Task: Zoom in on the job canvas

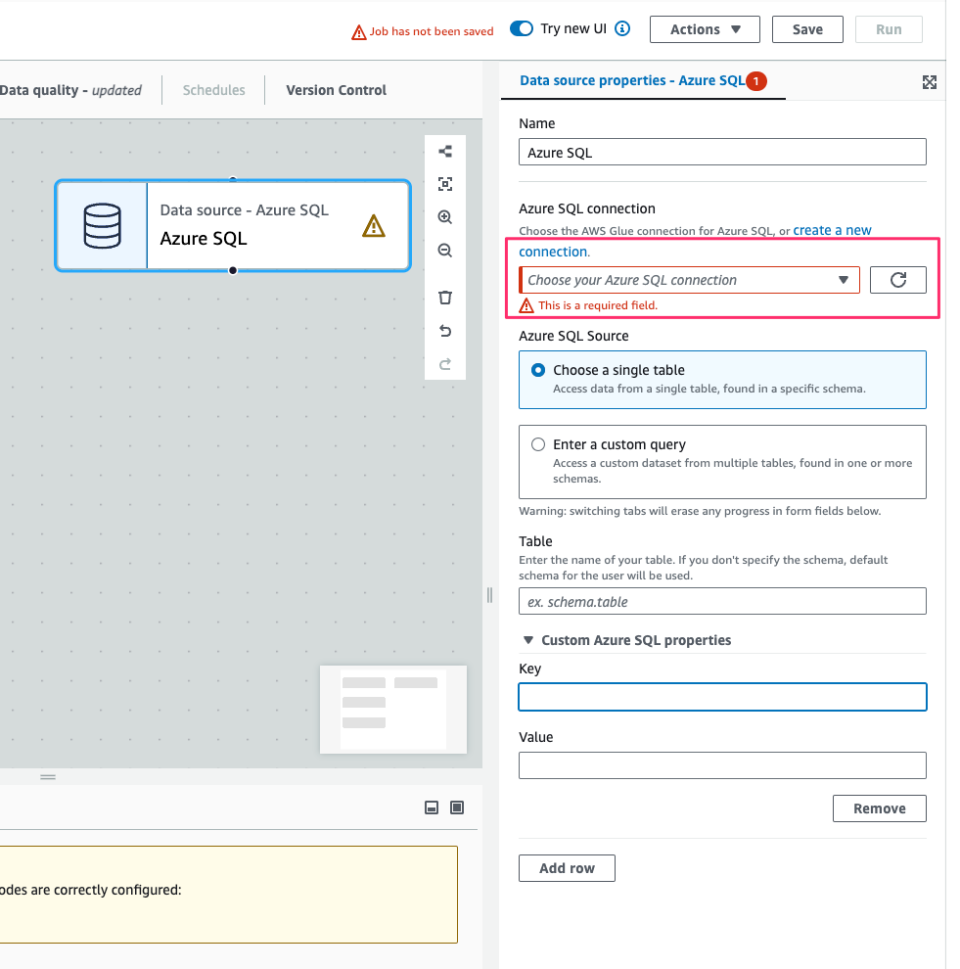Action: [x=445, y=217]
